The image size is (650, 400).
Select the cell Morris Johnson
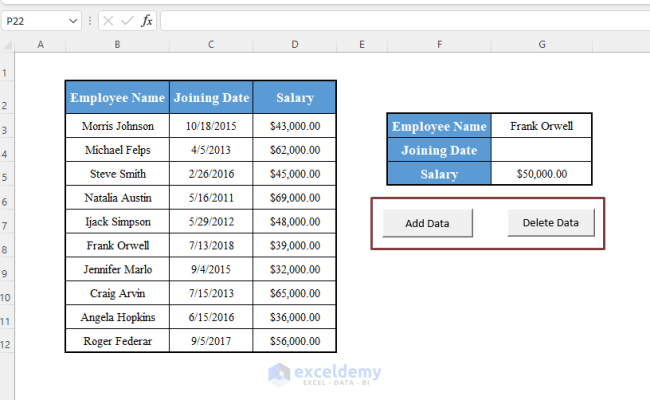tap(117, 126)
